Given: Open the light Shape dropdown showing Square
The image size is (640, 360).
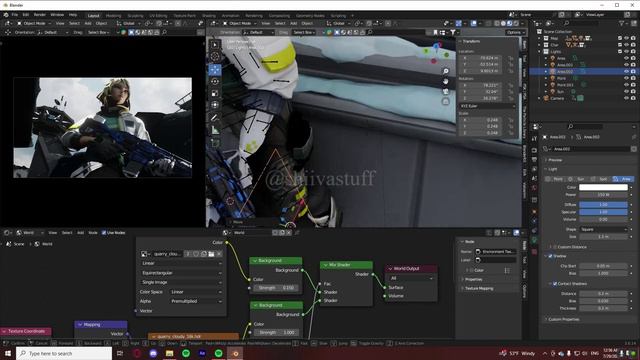Looking at the screenshot, I should (603, 229).
